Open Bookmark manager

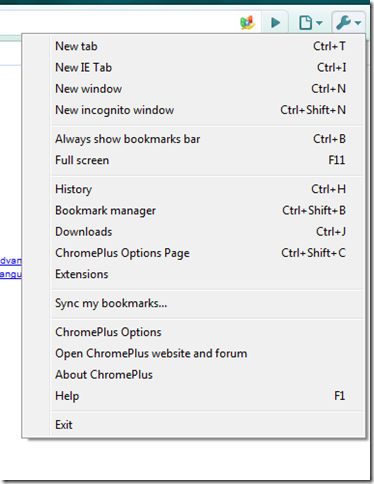207,210
